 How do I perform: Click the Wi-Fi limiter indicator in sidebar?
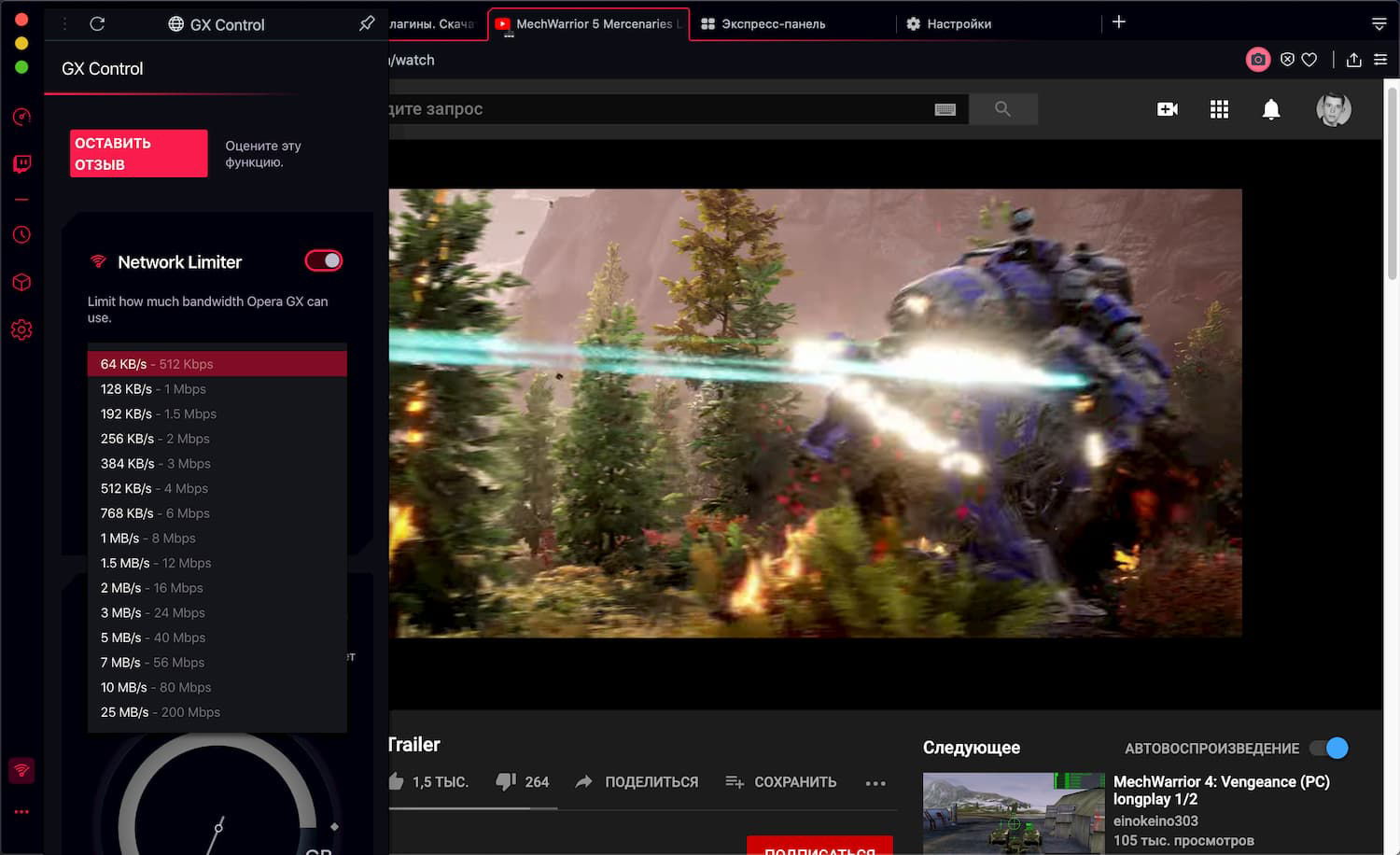click(21, 770)
